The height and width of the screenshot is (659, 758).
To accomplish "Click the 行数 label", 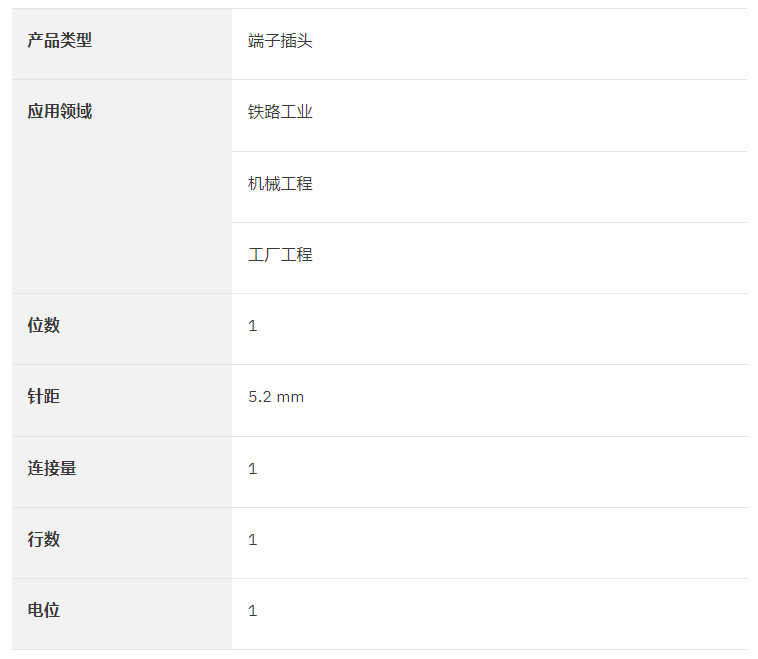I will 44,539.
